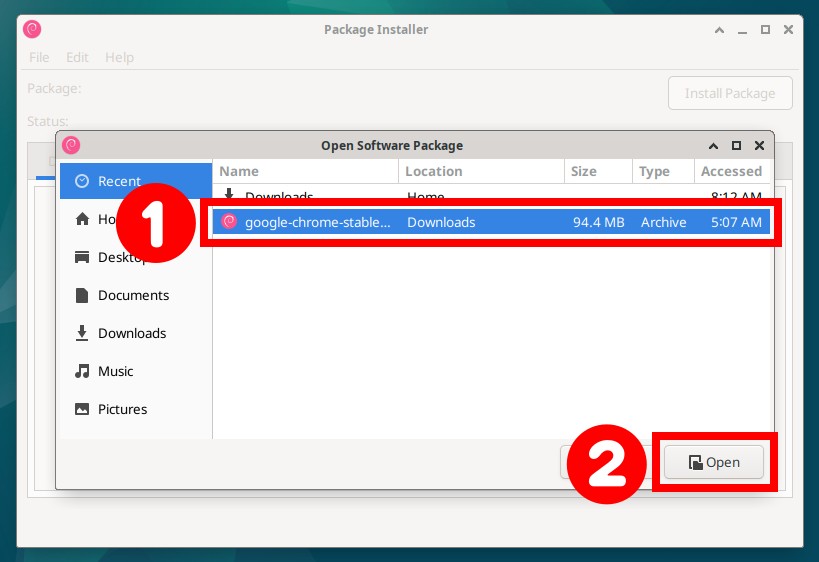Click the Archive type cell

(x=663, y=223)
